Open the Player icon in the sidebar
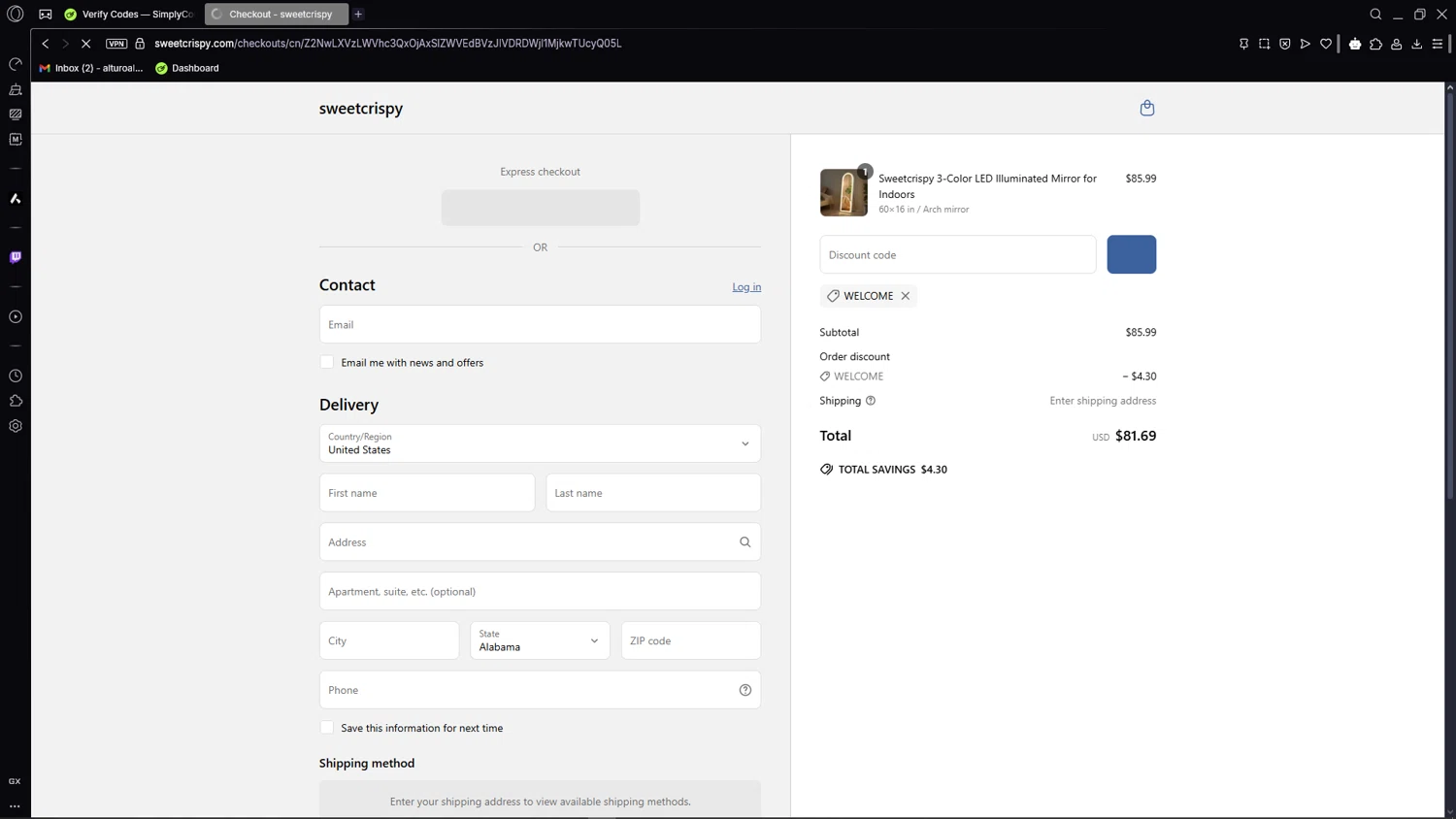This screenshot has width=1456, height=819. [x=16, y=316]
